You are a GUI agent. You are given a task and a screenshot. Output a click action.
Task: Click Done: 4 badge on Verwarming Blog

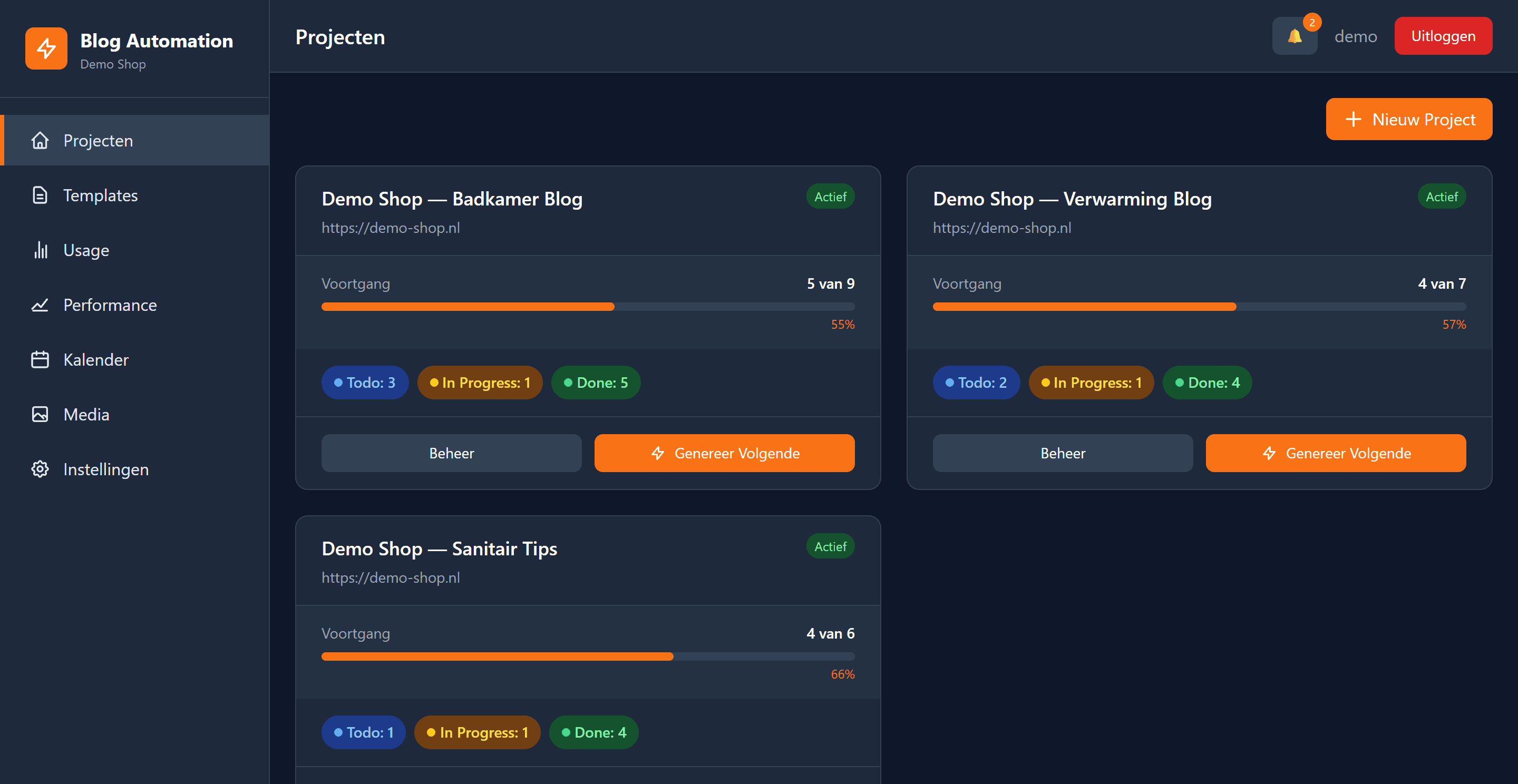pos(1208,383)
